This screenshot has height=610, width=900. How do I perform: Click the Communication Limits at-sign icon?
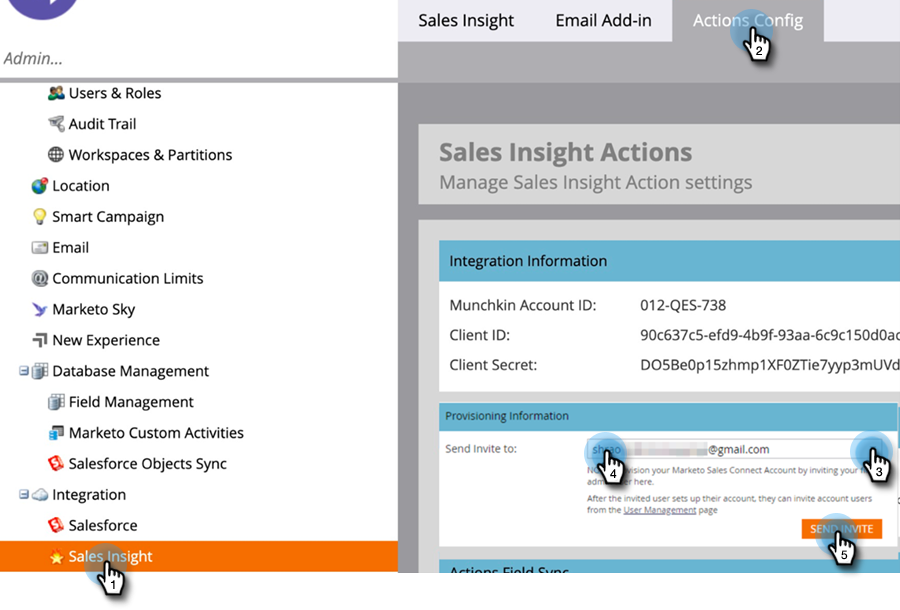pyautogui.click(x=40, y=278)
